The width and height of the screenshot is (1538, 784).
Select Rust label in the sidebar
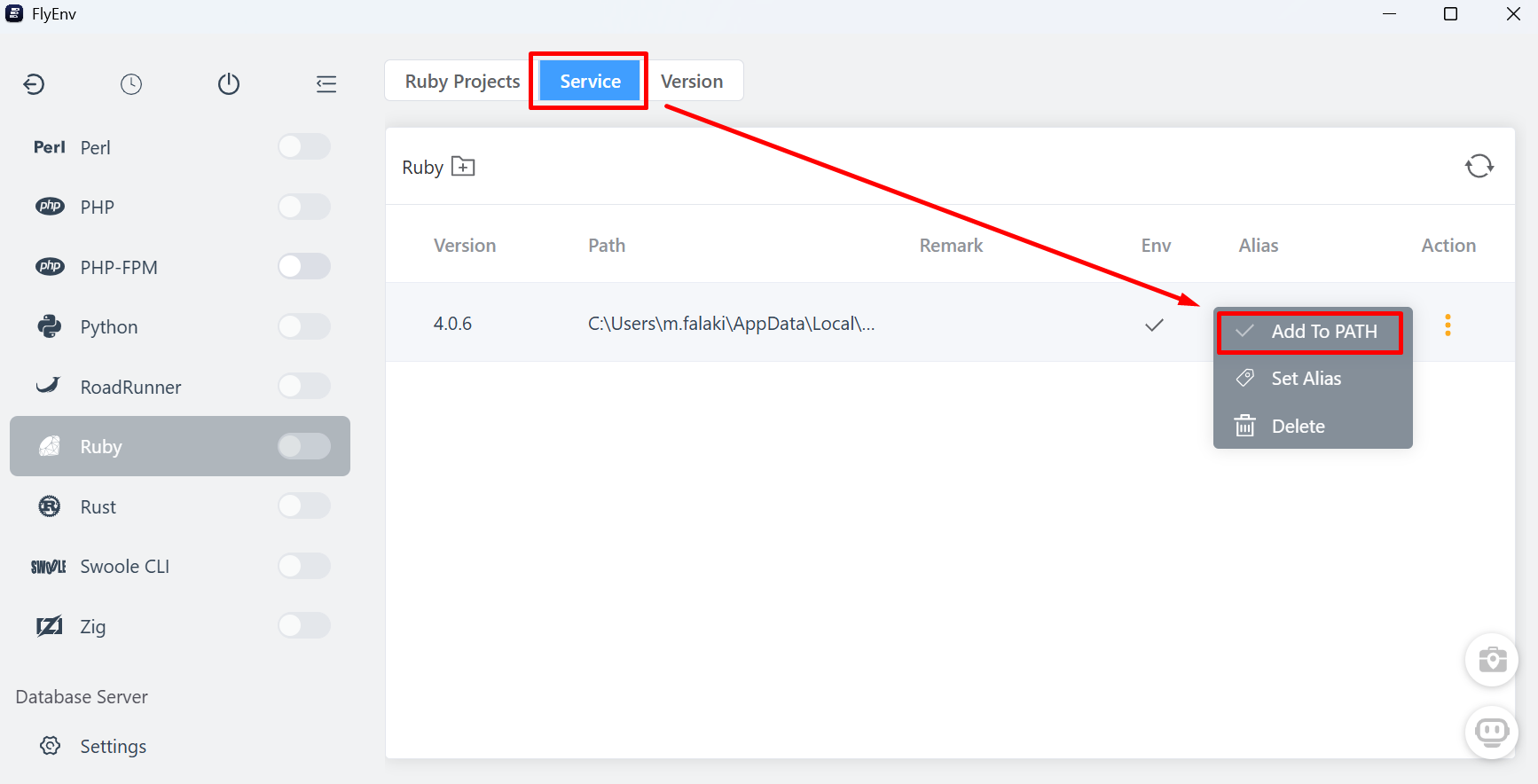tap(98, 507)
